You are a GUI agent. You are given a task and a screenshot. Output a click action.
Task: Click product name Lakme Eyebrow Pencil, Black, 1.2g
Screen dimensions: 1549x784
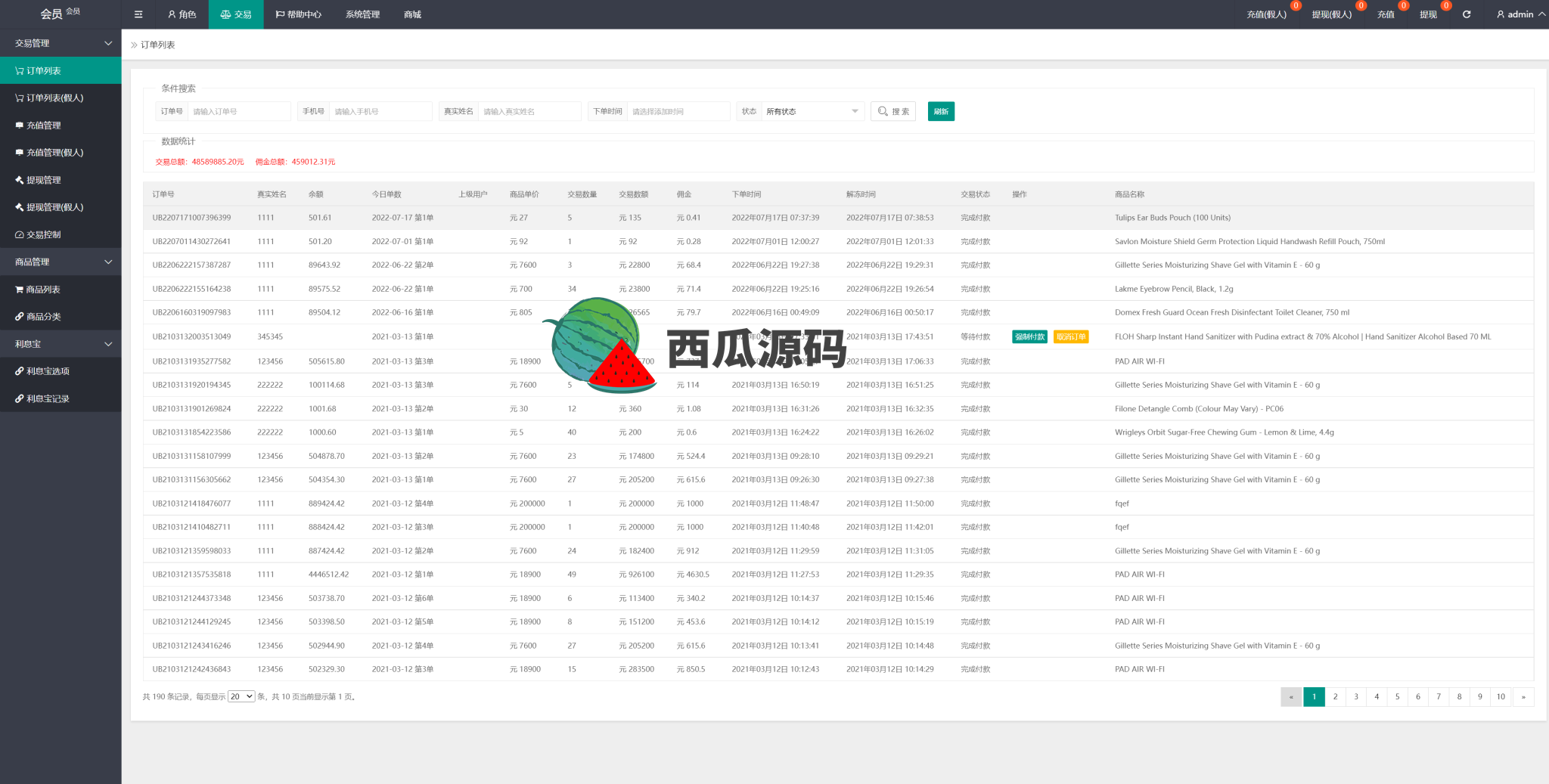(x=1174, y=289)
